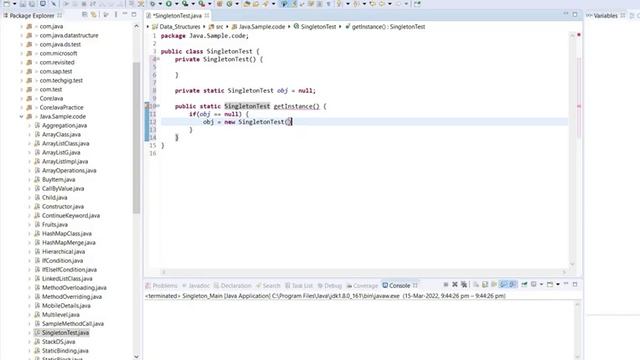Expand the com.java package node
640x360 pixels.
point(21,26)
